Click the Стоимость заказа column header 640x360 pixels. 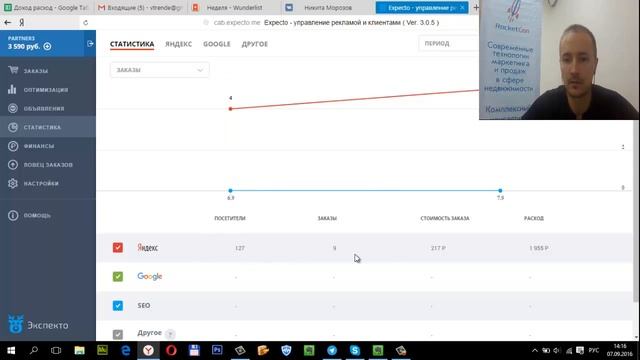(x=444, y=218)
